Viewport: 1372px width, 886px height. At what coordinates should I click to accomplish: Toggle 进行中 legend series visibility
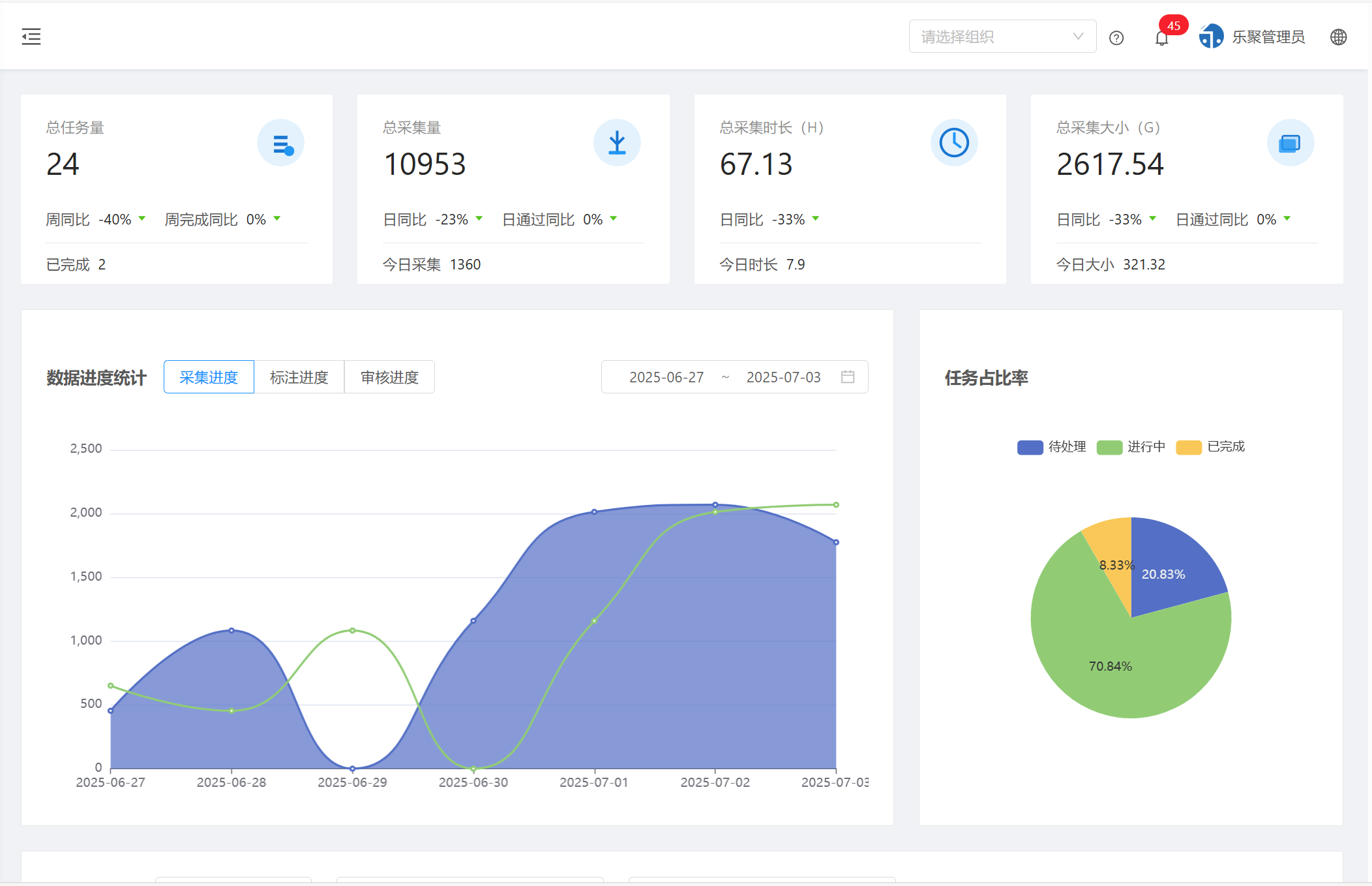coord(1131,447)
